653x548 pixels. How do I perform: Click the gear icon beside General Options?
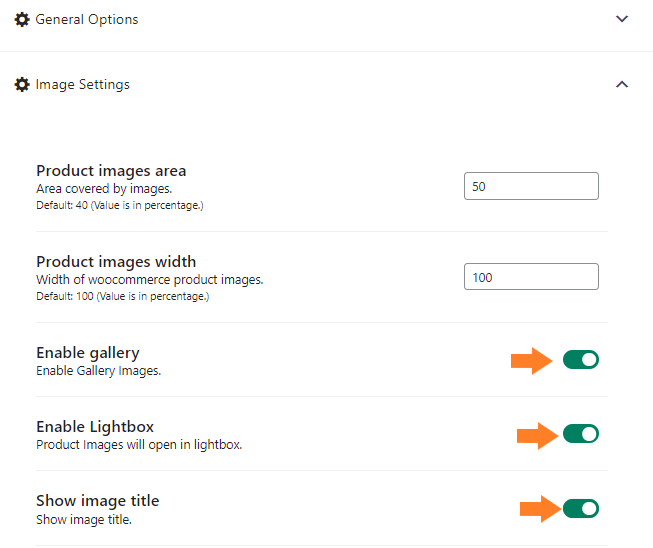pos(22,20)
